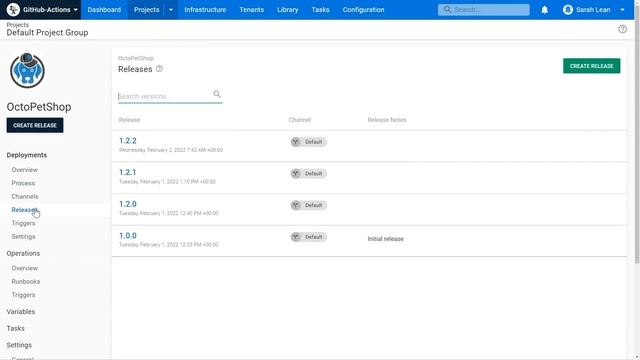Open release 1.2.1
The image size is (640, 360).
tap(127, 172)
